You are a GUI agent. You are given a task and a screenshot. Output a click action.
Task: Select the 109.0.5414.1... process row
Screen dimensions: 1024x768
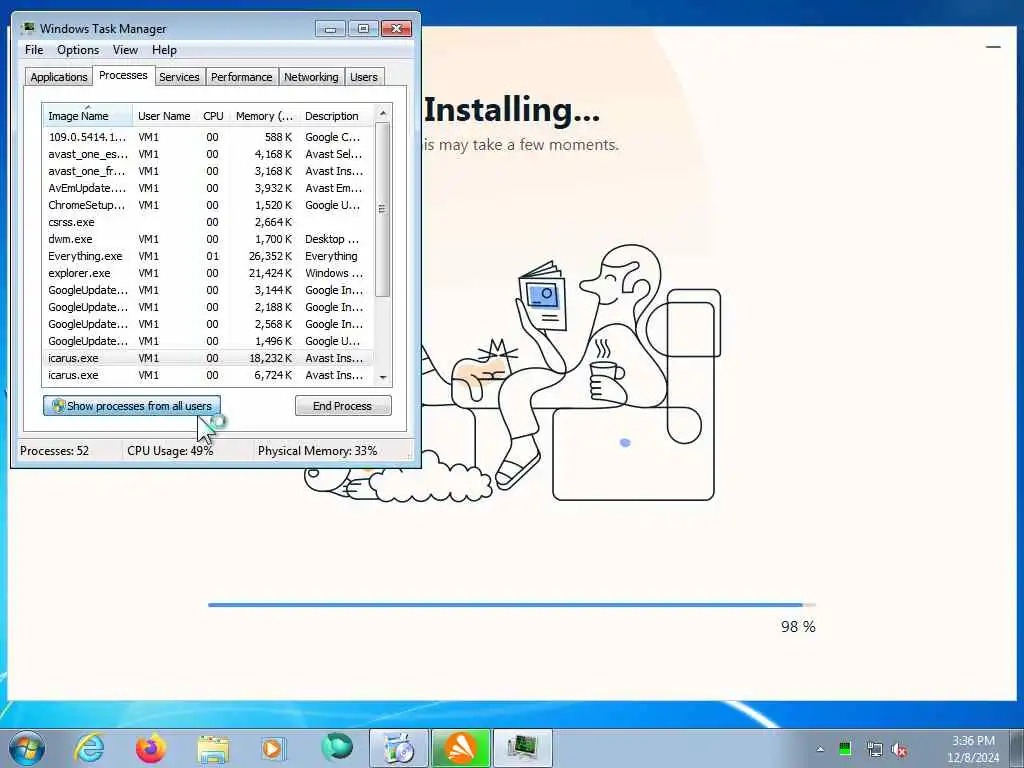click(208, 137)
